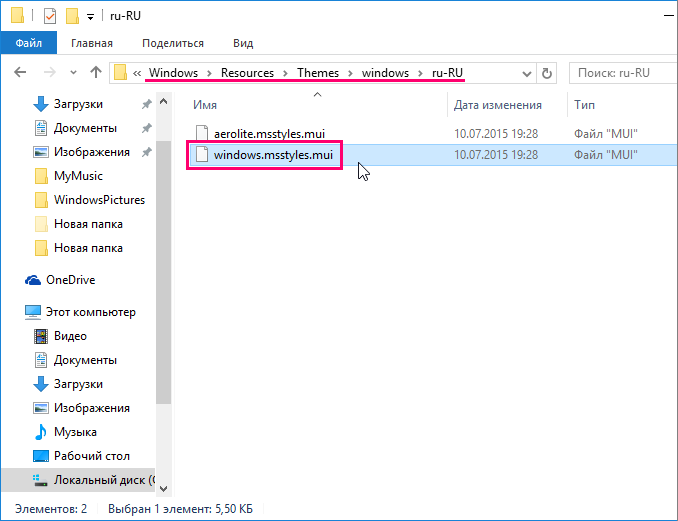Viewport: 678px width, 521px height.
Task: Open the MyMusic folder
Action: (x=78, y=176)
